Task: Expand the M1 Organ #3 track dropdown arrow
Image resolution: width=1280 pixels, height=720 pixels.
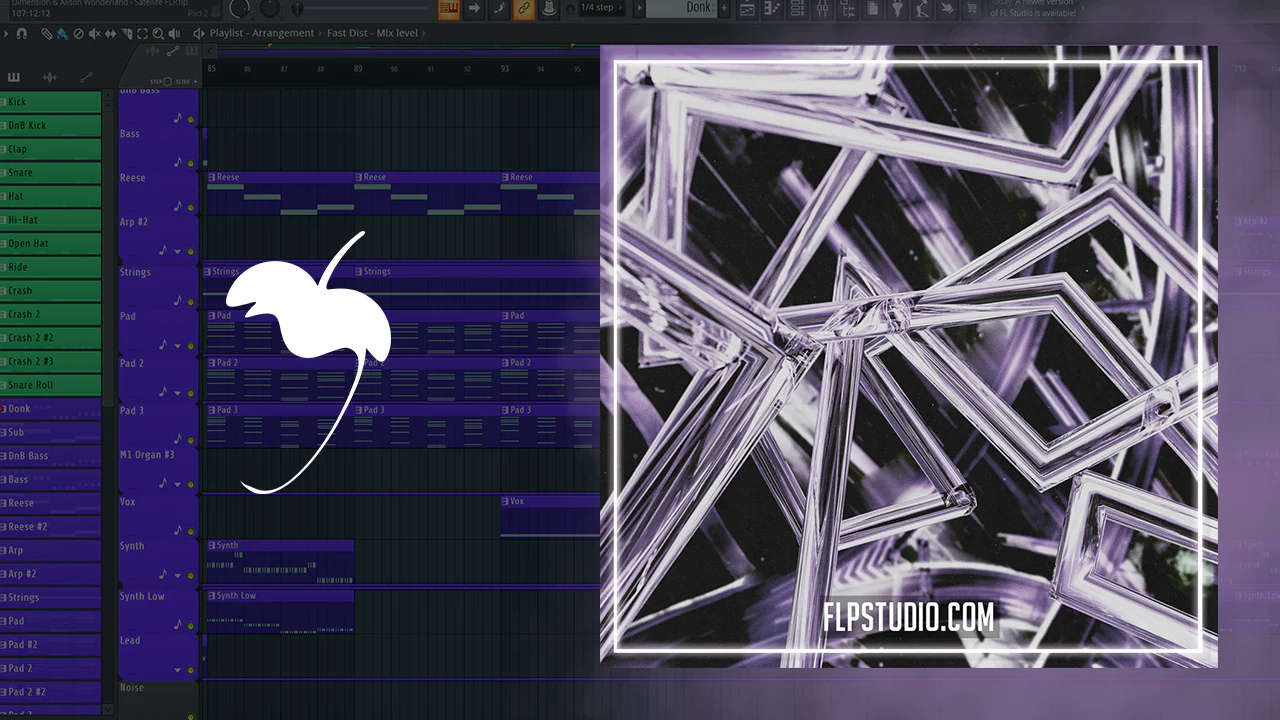Action: click(x=179, y=486)
